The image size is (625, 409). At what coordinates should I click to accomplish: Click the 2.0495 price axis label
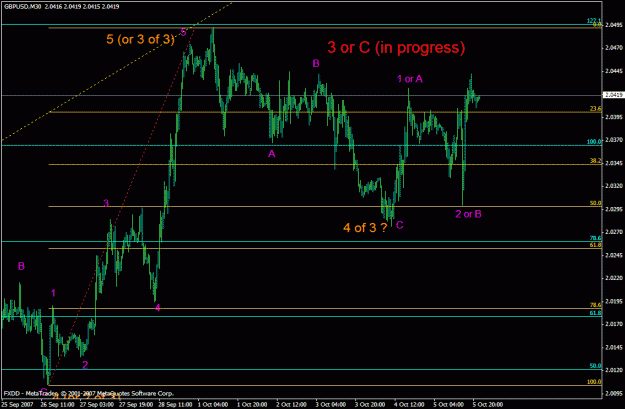coord(612,25)
